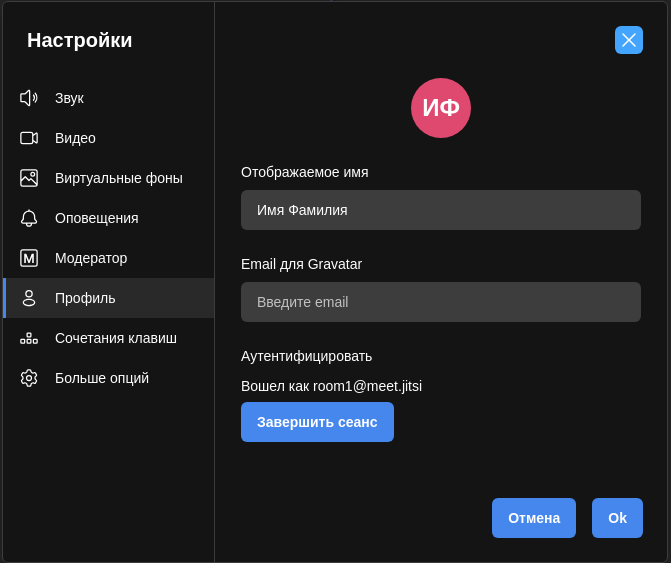The height and width of the screenshot is (563, 671).
Task: Select the Оповещения tab text
Action: pos(96,218)
